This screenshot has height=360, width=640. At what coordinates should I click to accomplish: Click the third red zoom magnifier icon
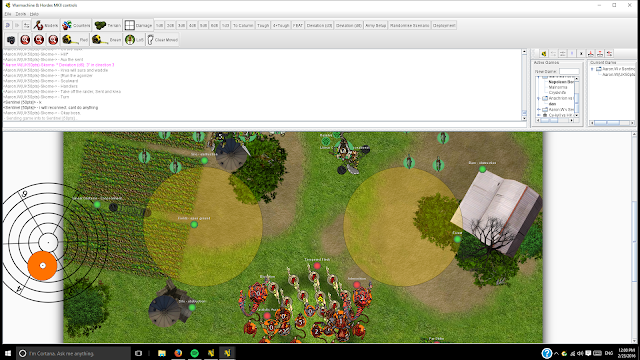point(53,40)
